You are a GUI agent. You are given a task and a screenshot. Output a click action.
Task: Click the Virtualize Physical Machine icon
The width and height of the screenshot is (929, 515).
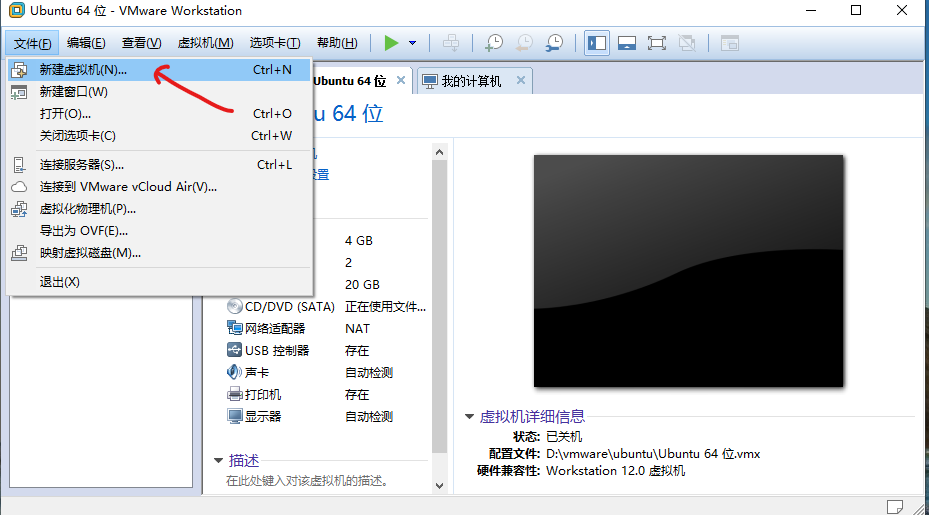pyautogui.click(x=19, y=209)
